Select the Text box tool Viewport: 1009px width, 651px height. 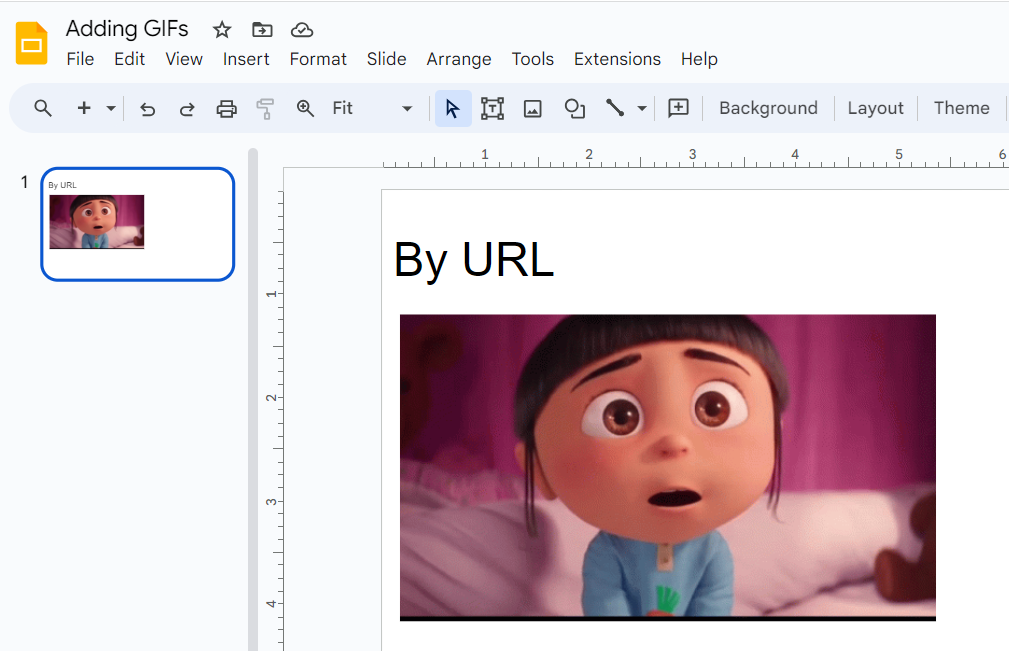(x=492, y=108)
